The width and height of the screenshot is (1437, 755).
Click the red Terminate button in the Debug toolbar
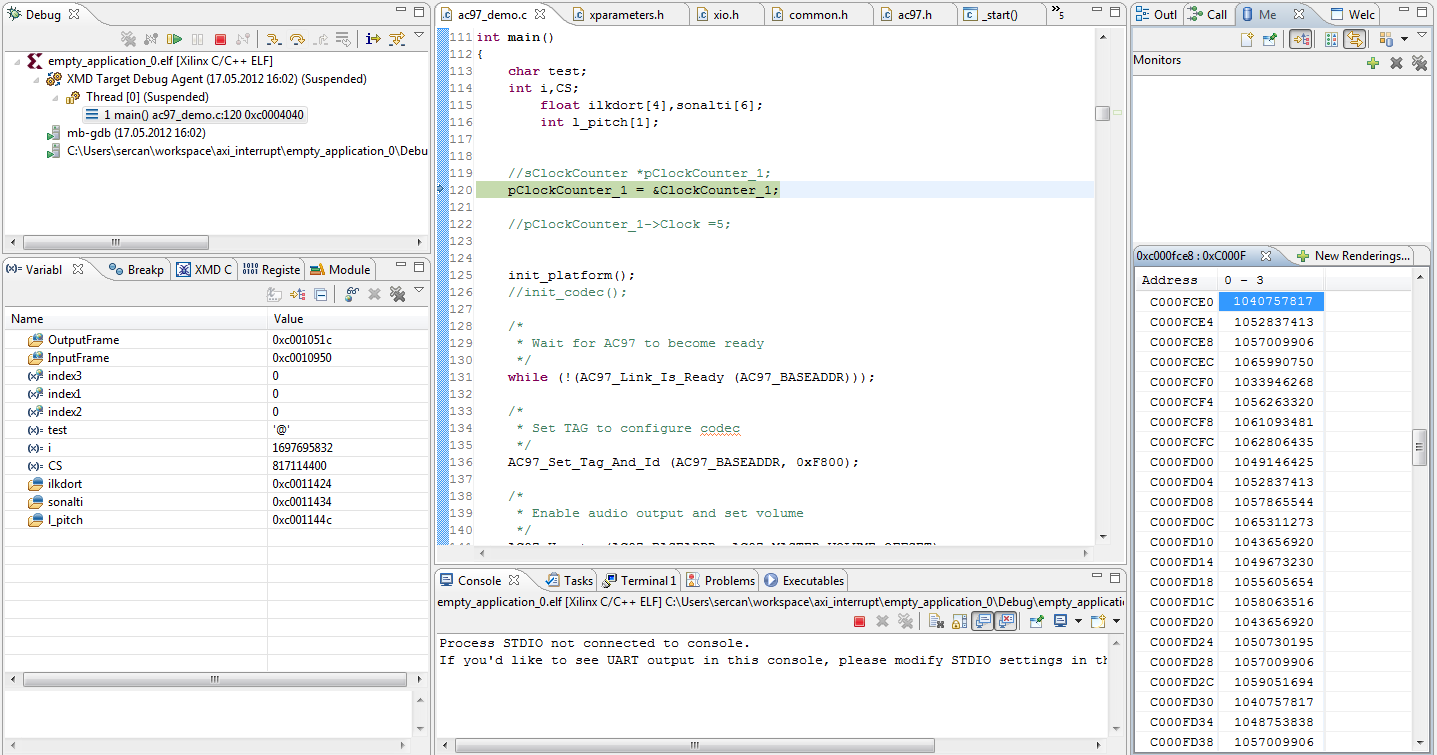pyautogui.click(x=220, y=39)
